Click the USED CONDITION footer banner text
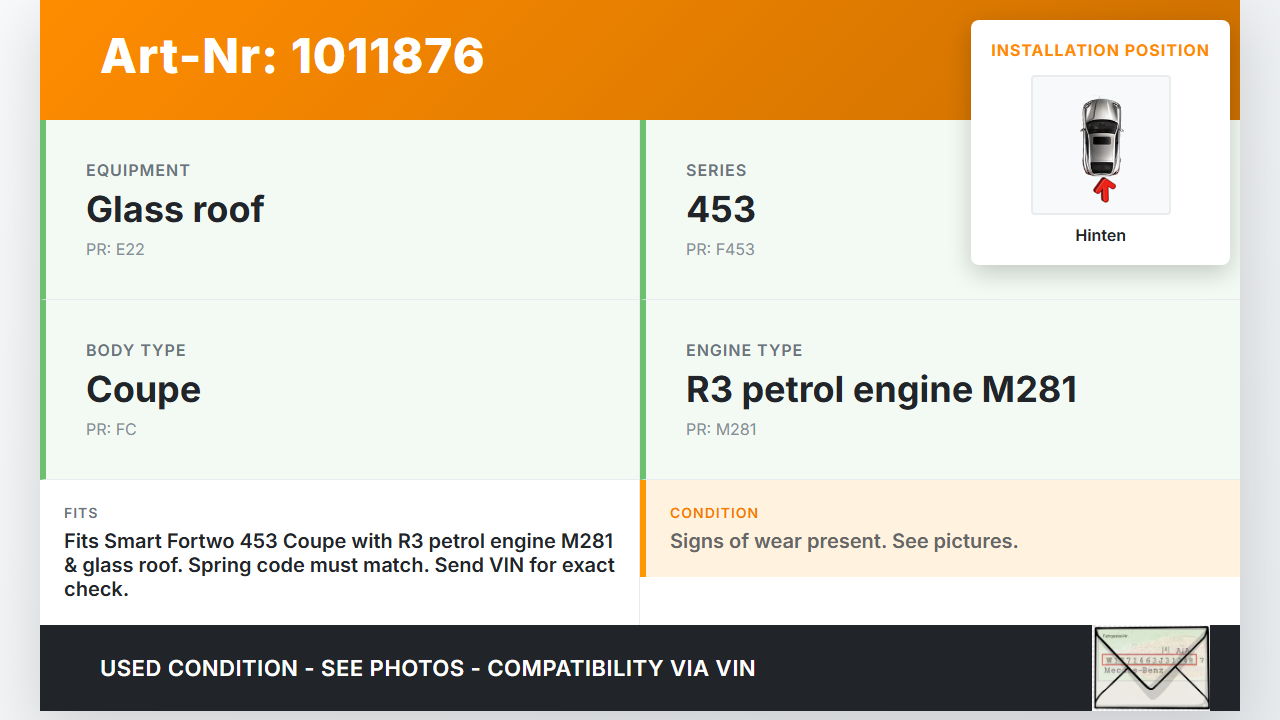The height and width of the screenshot is (720, 1280). pos(427,668)
